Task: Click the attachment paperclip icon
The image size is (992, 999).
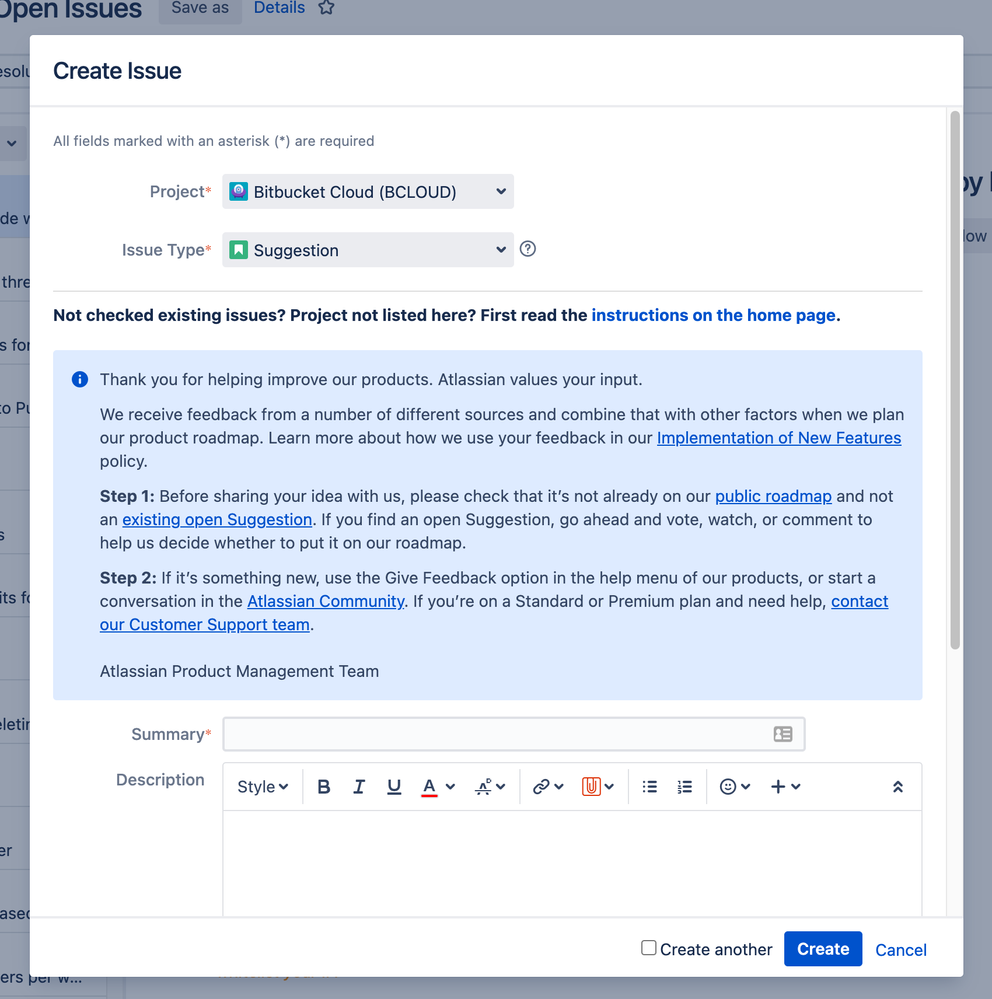Action: coord(591,787)
